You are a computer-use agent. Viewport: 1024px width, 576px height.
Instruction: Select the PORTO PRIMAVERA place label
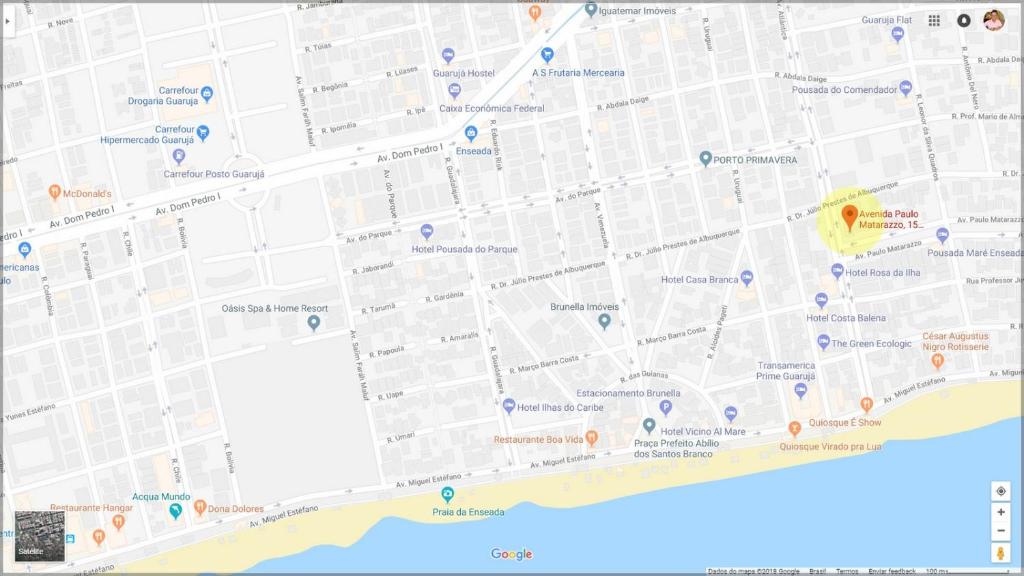[755, 160]
